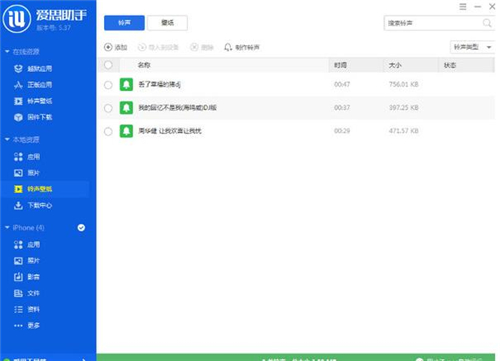Screen dimensions: 500x361
Task: Open 资料 under iPhone (4)
Action: [x=27, y=309]
